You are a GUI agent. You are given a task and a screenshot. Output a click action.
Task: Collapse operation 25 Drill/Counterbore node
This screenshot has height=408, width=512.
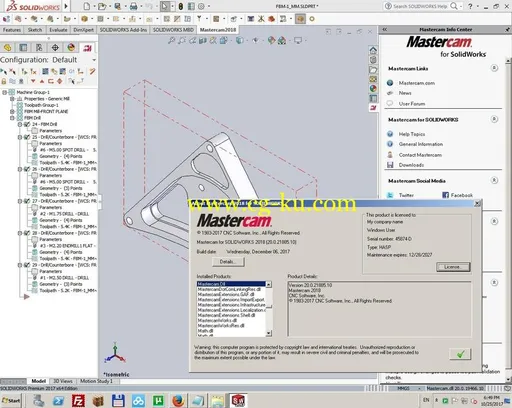point(20,137)
